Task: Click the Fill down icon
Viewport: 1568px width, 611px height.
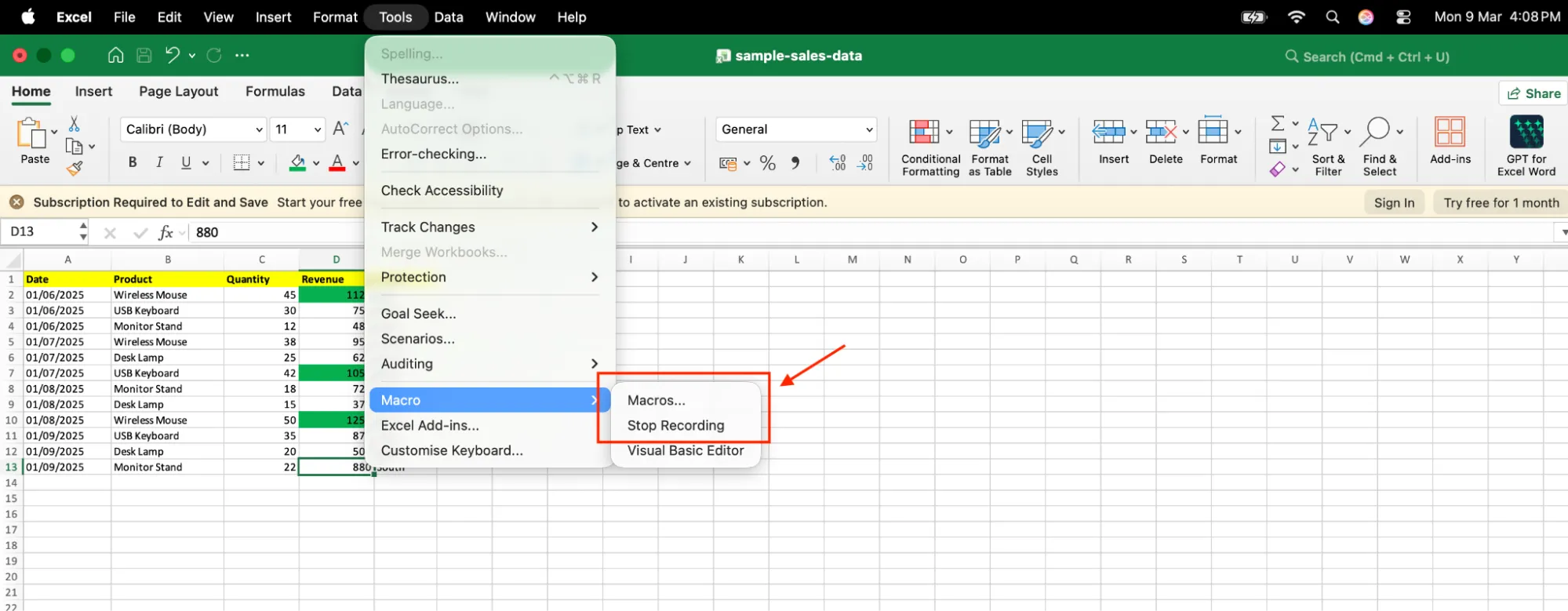Action: point(1278,146)
